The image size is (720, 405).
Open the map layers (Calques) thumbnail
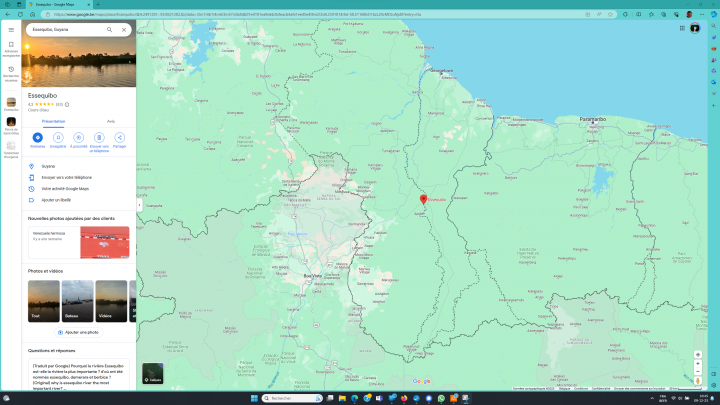(x=152, y=373)
